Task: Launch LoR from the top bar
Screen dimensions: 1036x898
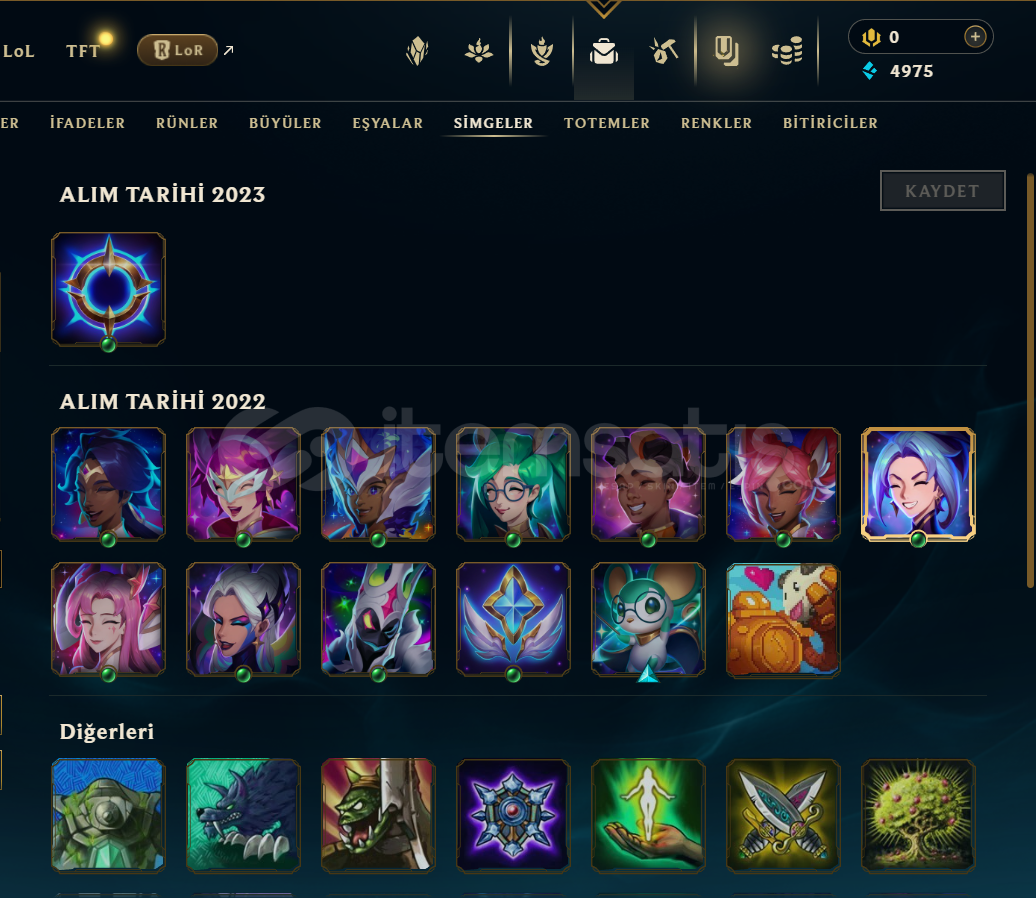Action: 177,50
